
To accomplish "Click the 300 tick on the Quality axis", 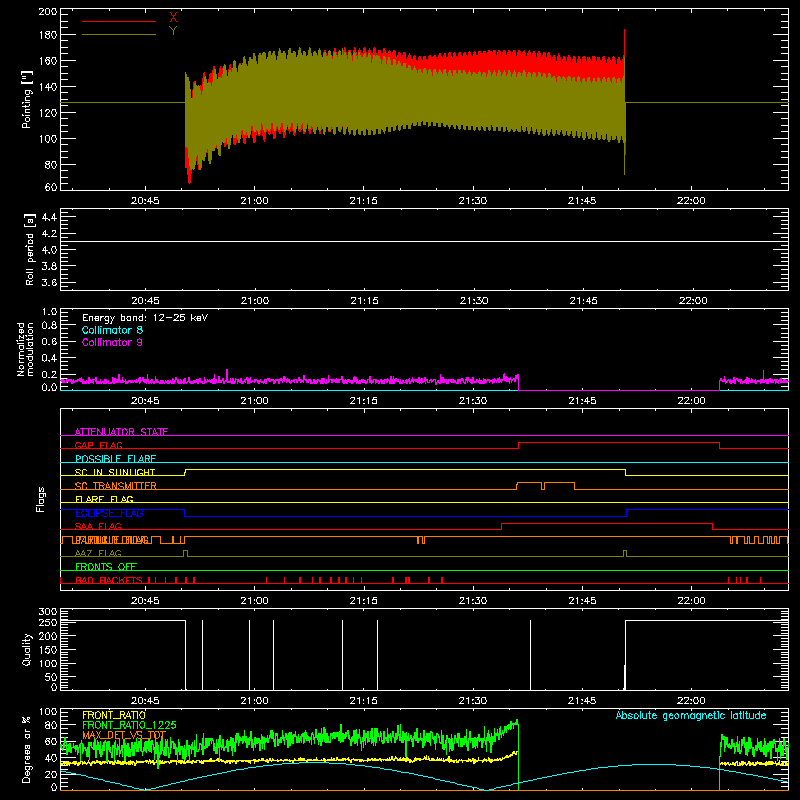I will [x=47, y=612].
